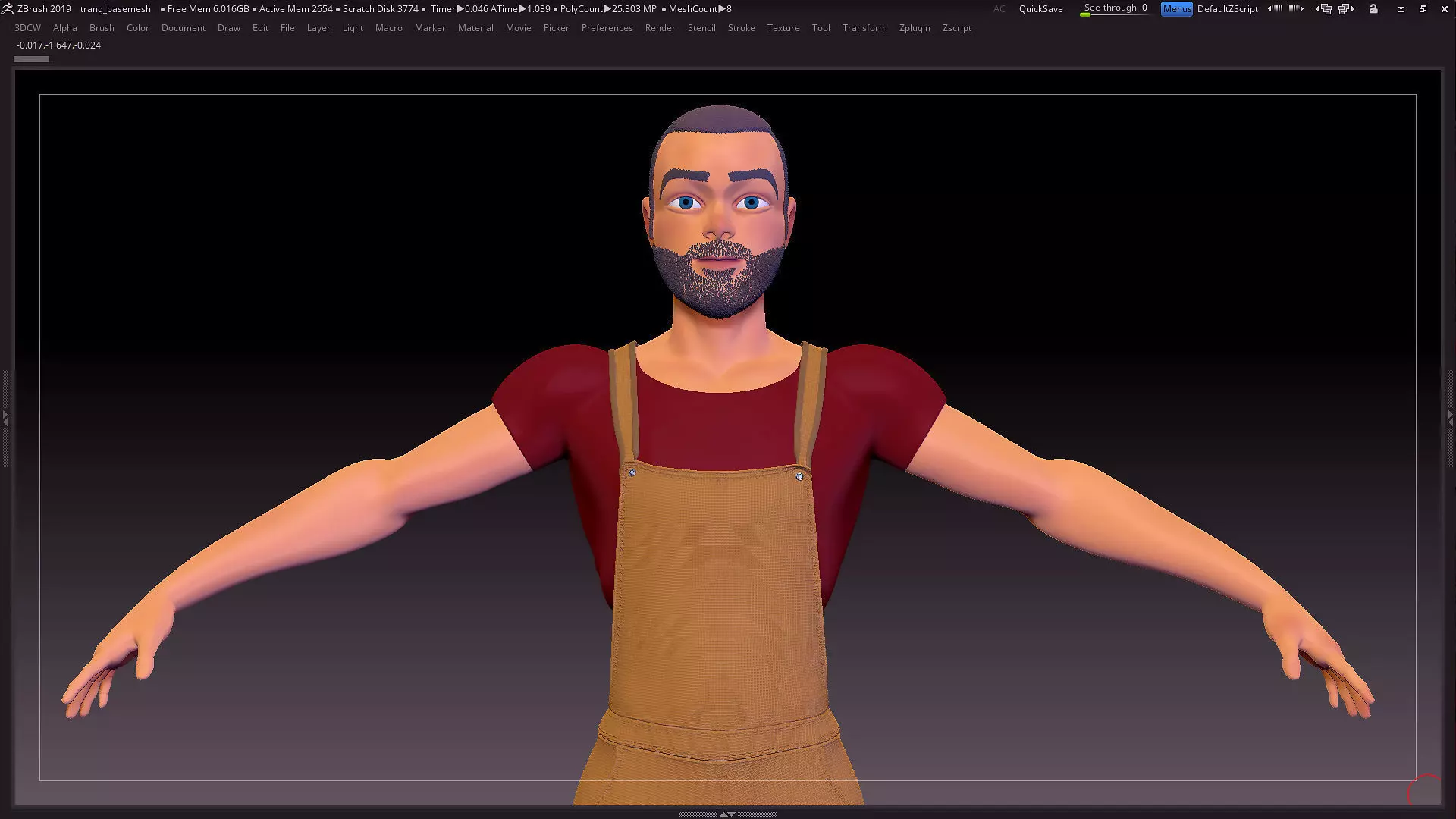The width and height of the screenshot is (1456, 819).
Task: Load next UI layout icon
Action: tap(1346, 8)
